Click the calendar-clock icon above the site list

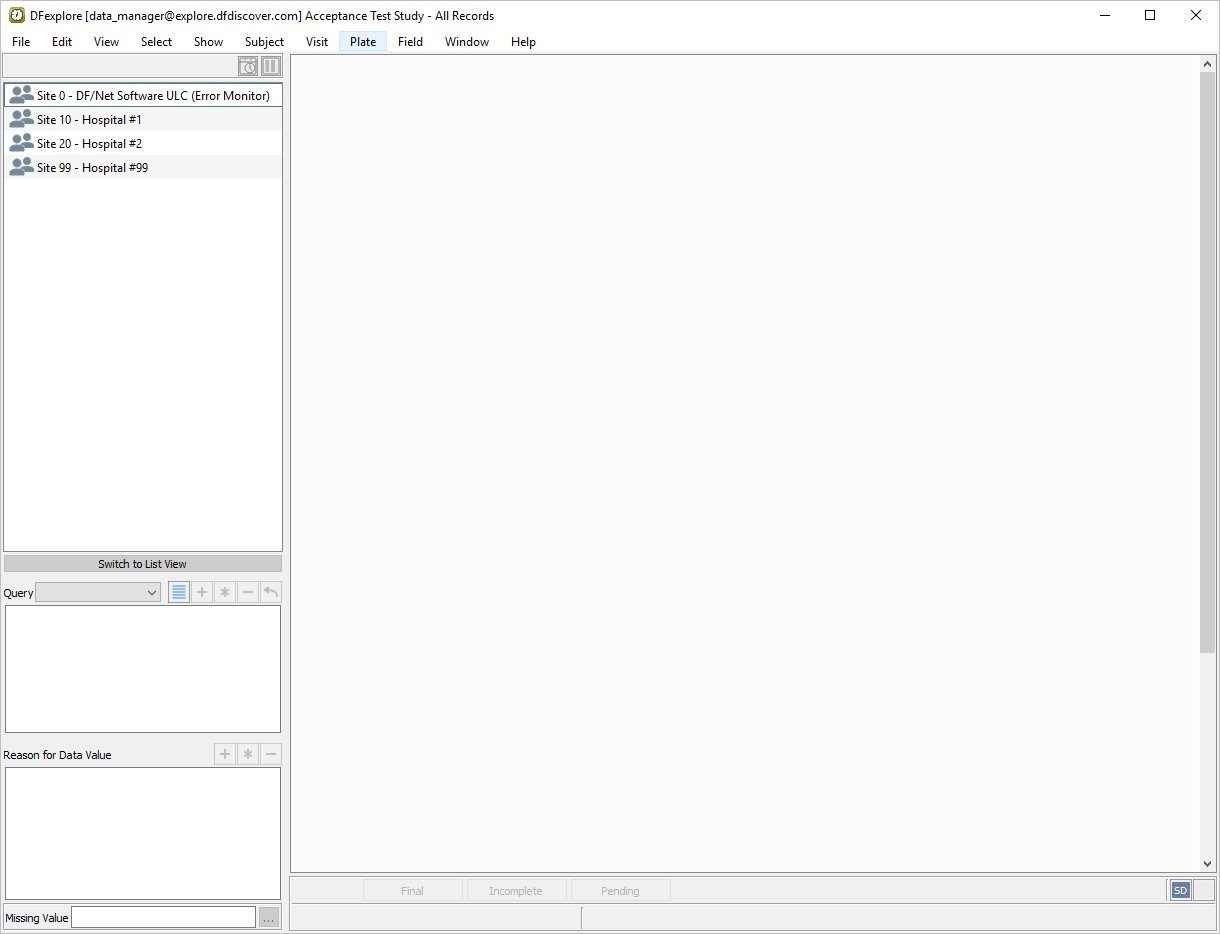248,67
